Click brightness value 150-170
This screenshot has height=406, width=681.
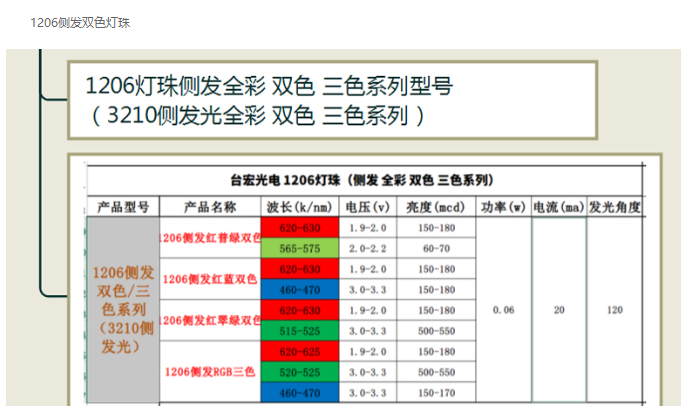pyautogui.click(x=436, y=393)
